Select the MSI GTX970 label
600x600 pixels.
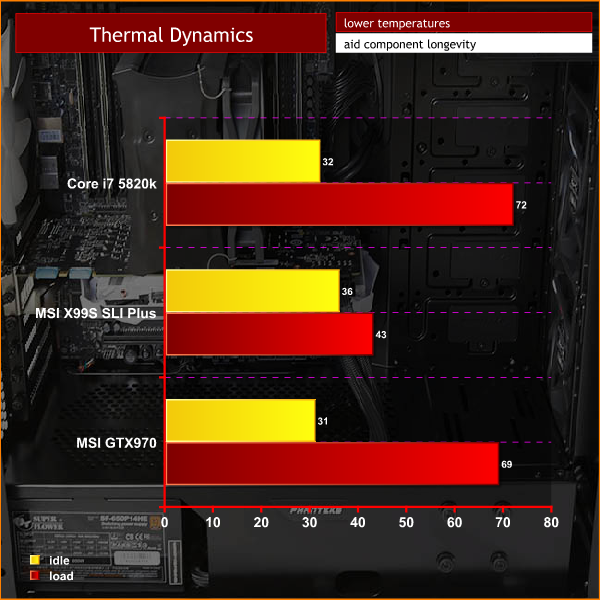point(116,443)
